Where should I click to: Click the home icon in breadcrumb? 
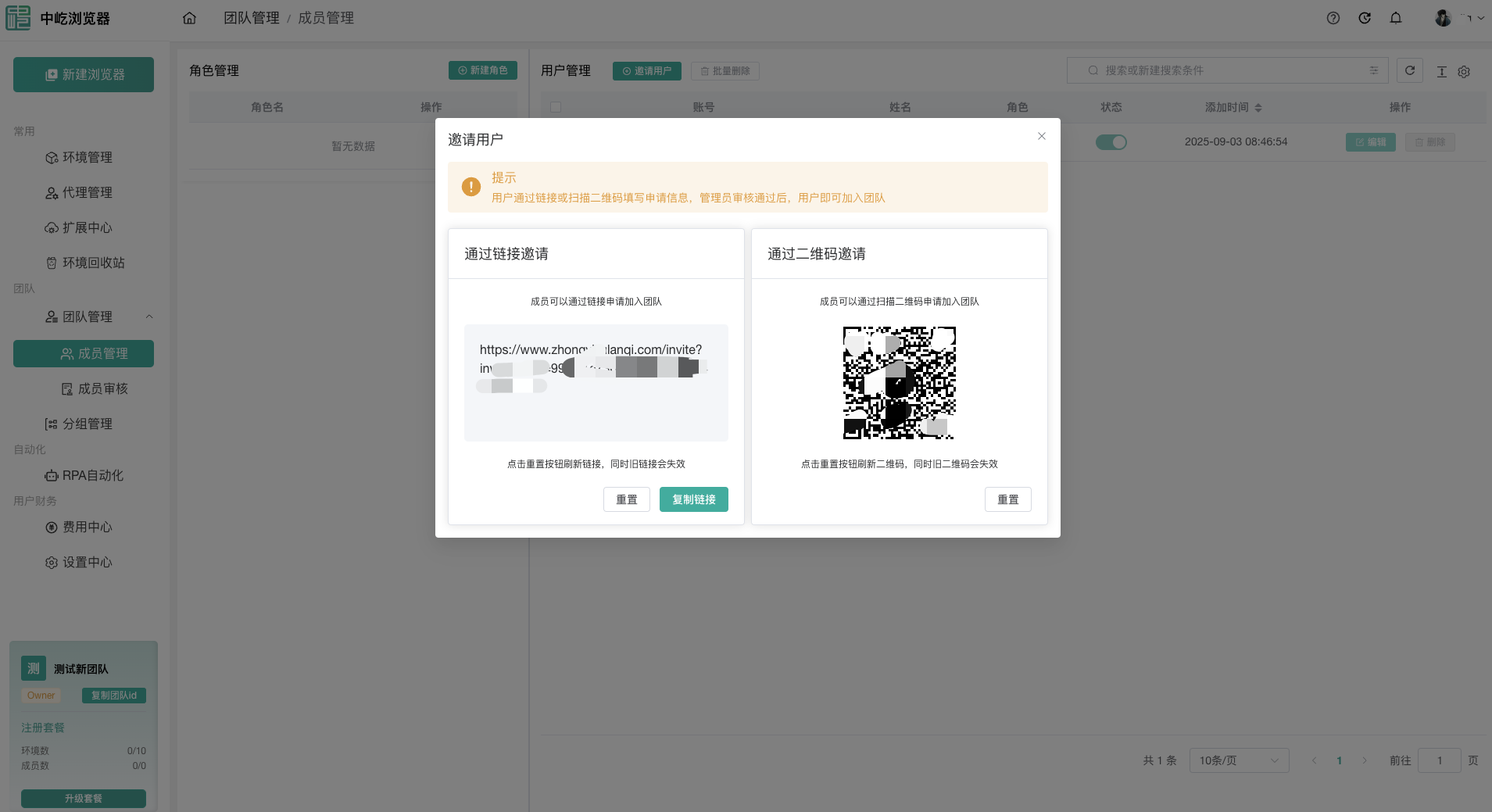pyautogui.click(x=189, y=18)
